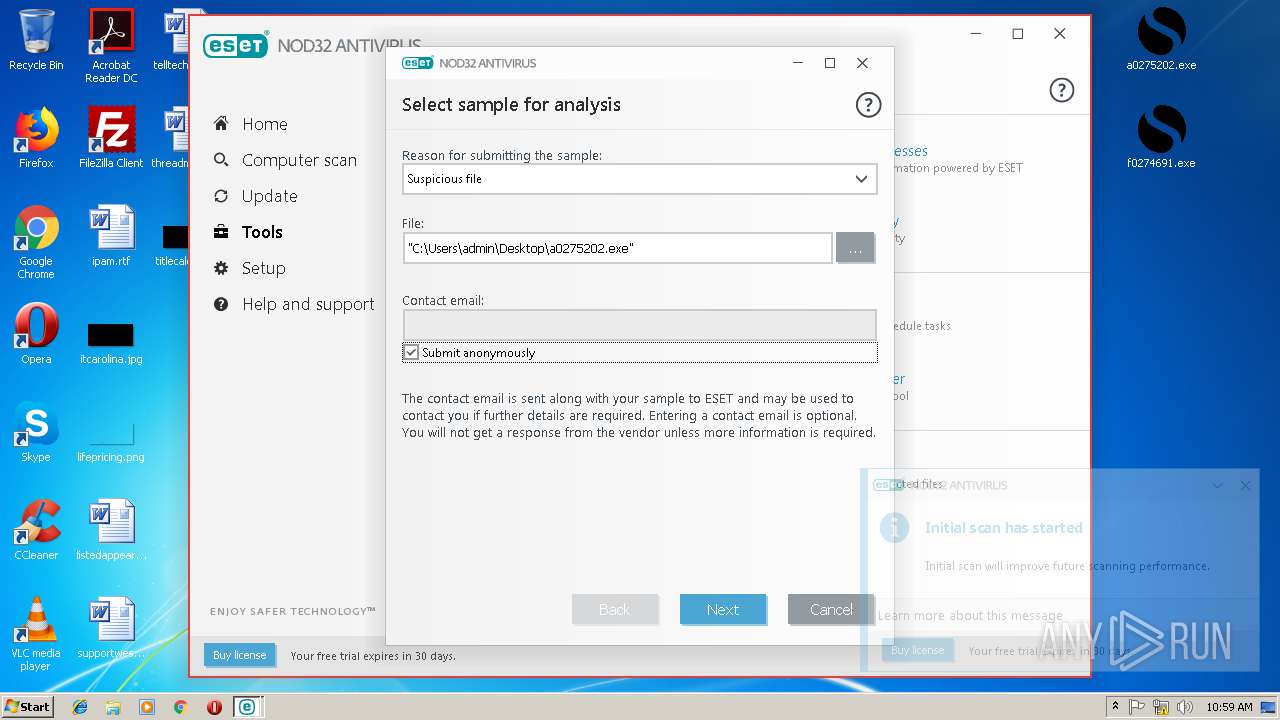Click the Help and support question icon

[x=221, y=304]
